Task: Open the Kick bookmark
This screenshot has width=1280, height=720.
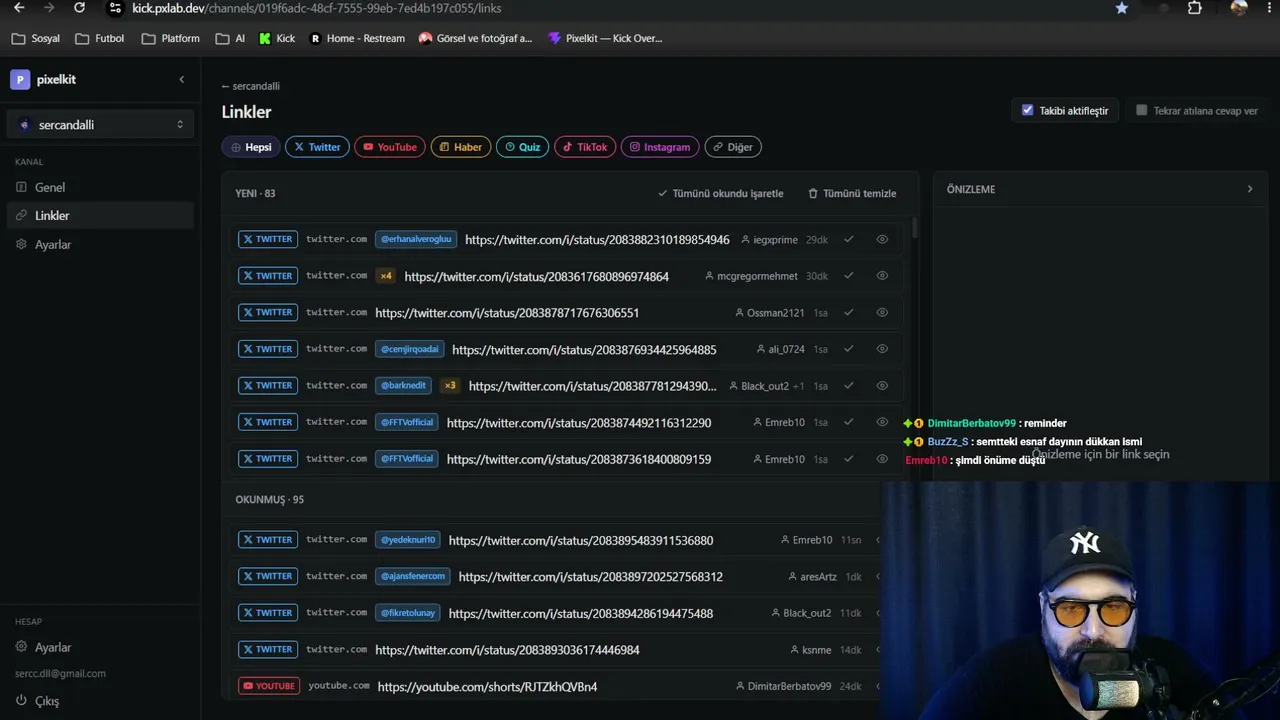Action: 277,39
